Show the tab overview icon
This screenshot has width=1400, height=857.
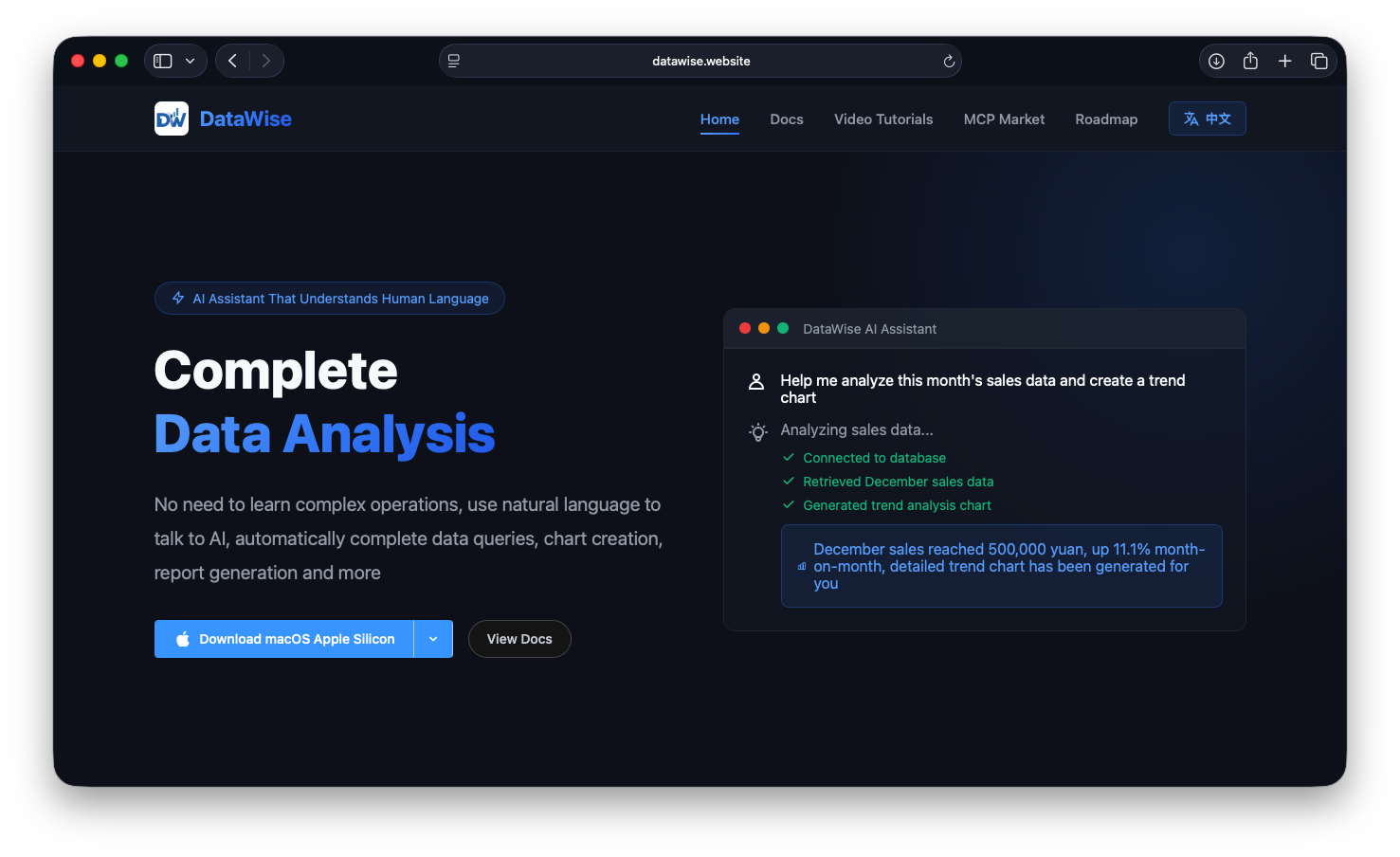point(1318,61)
